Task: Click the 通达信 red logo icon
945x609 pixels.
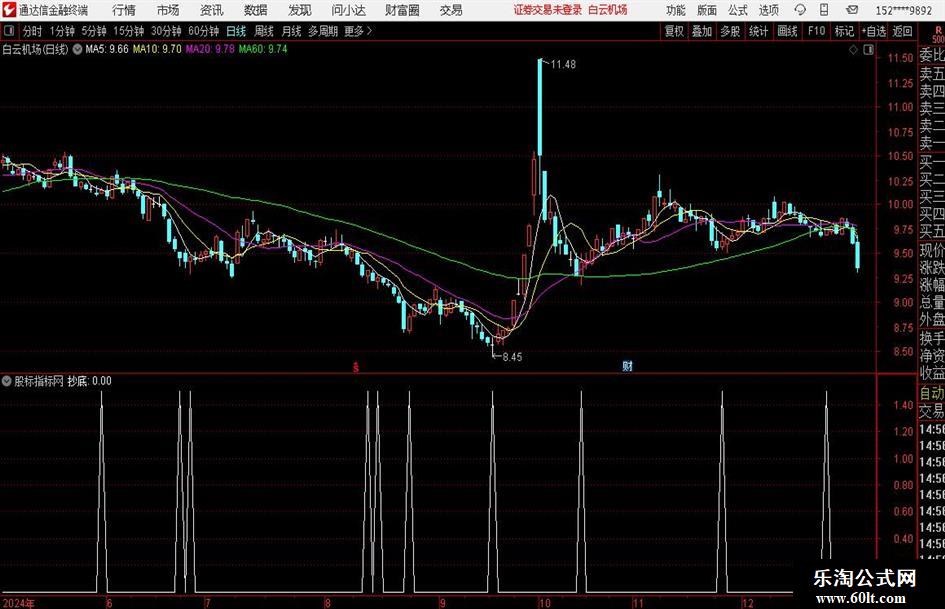Action: (x=9, y=10)
